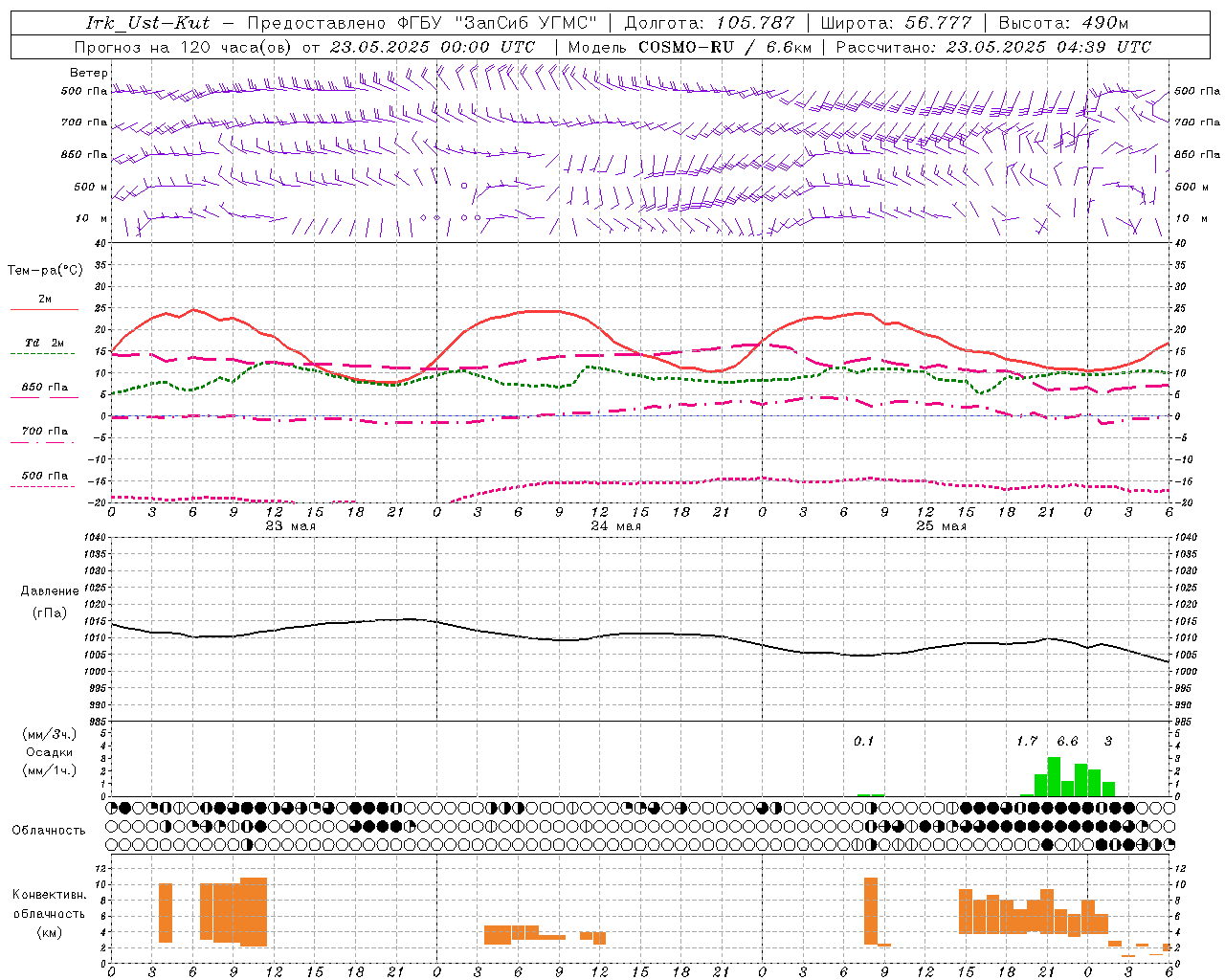Screen dimensions: 1225x980
Task: Click the calculation time 04:39 UTC
Action: coord(1103,47)
